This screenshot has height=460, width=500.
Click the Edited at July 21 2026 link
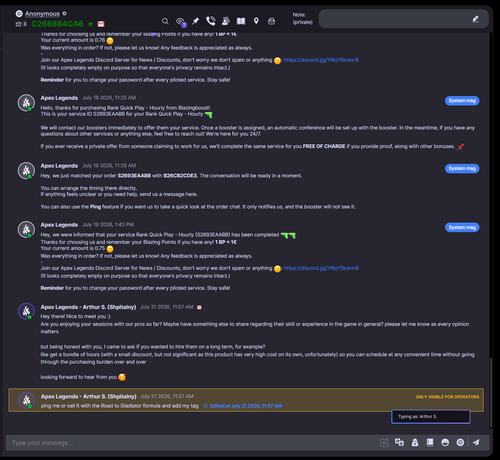246,406
